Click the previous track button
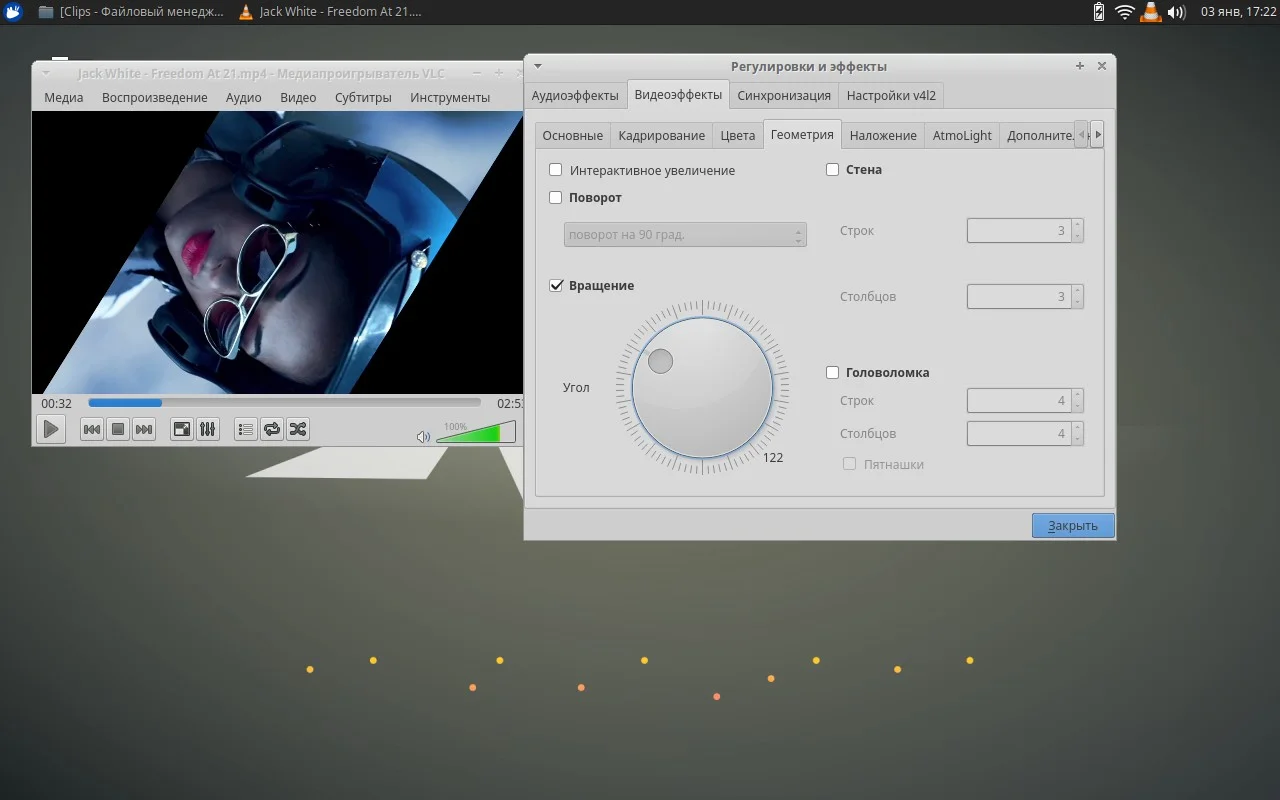This screenshot has width=1280, height=800. pos(91,429)
